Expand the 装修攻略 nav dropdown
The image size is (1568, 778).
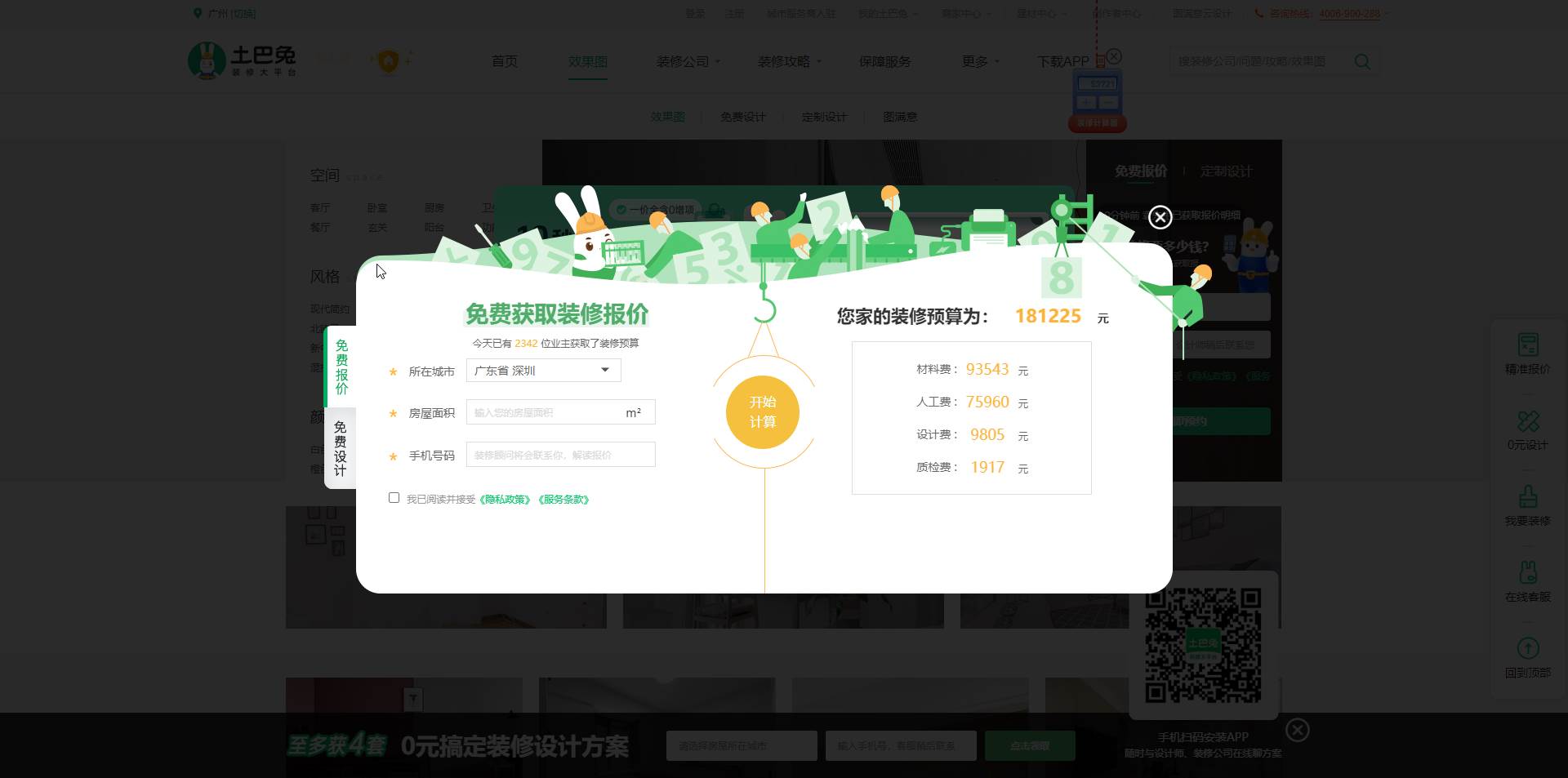tap(790, 61)
